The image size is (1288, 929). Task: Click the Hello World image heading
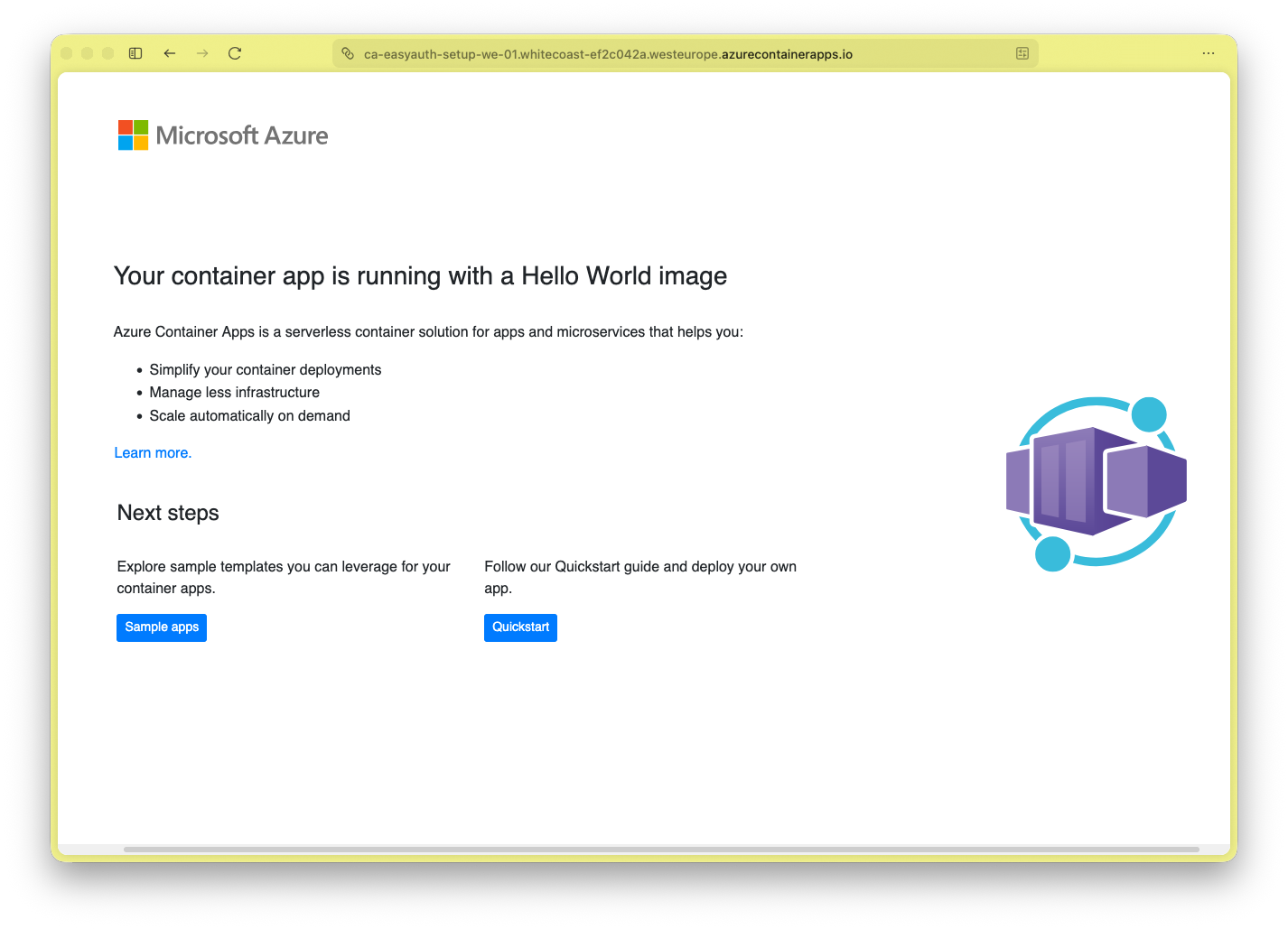420,276
